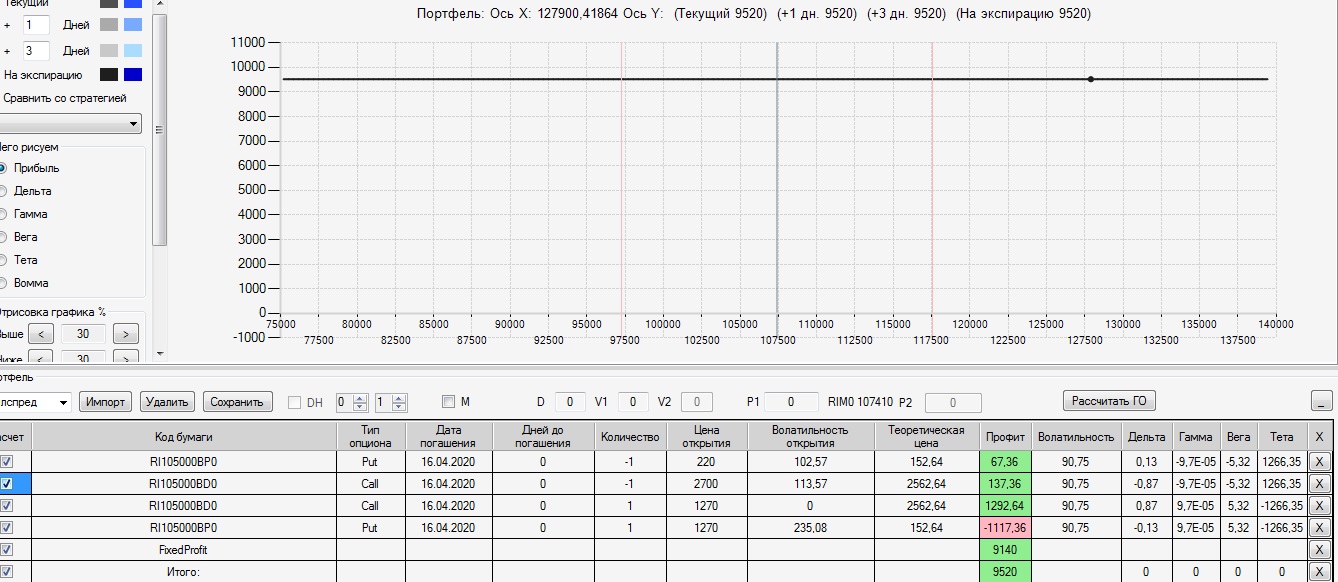Click the black dot marker on profit line
The width and height of the screenshot is (1338, 582).
click(x=1090, y=79)
